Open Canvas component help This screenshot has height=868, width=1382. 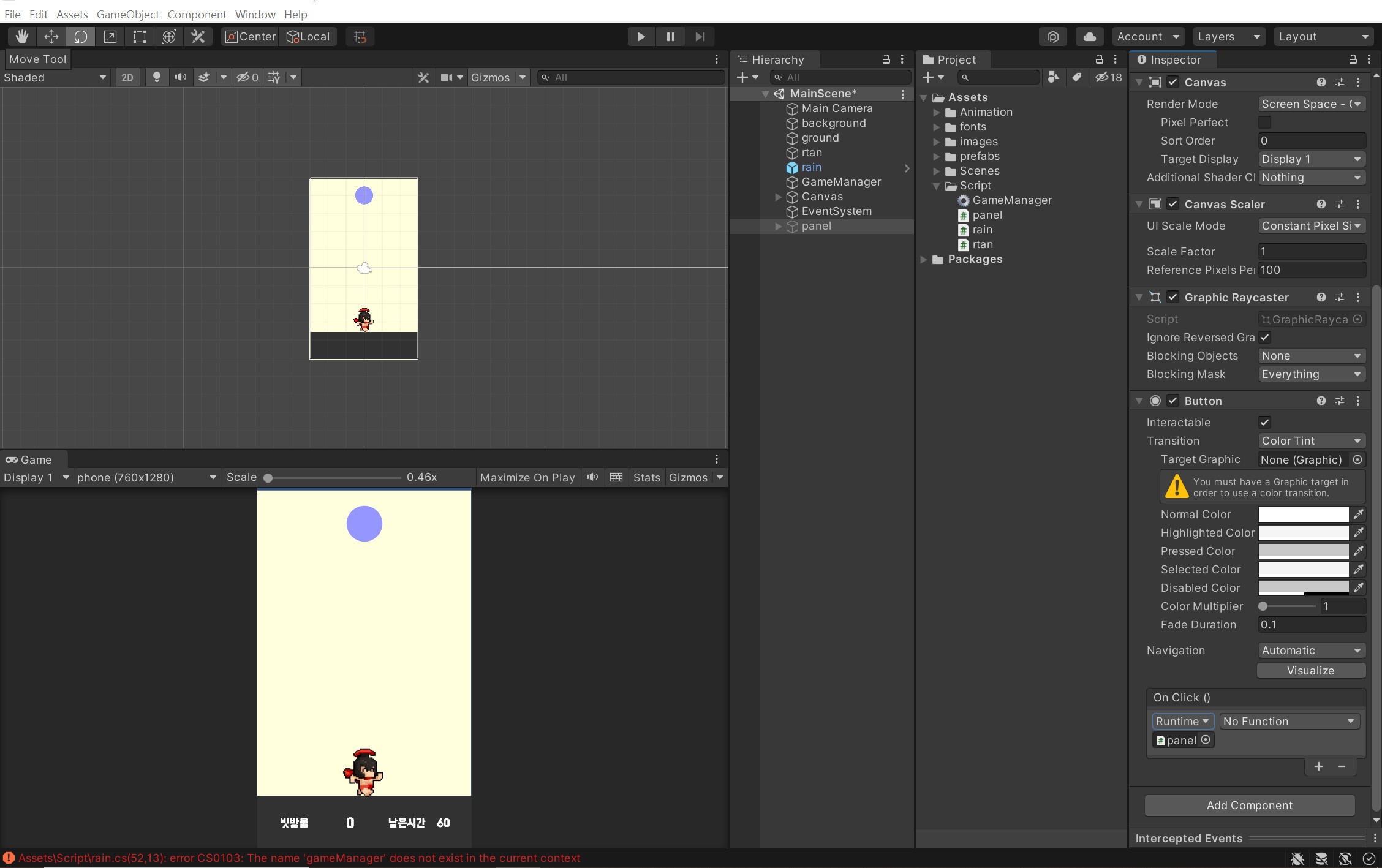[1321, 82]
